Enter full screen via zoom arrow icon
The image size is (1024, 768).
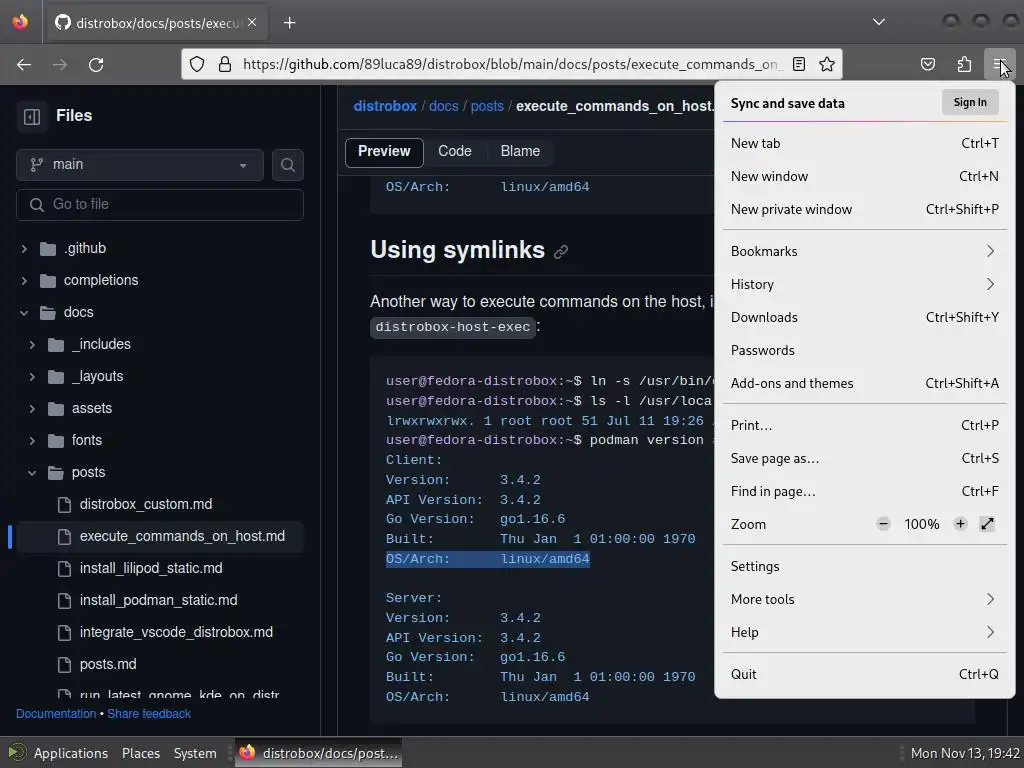pyautogui.click(x=987, y=524)
